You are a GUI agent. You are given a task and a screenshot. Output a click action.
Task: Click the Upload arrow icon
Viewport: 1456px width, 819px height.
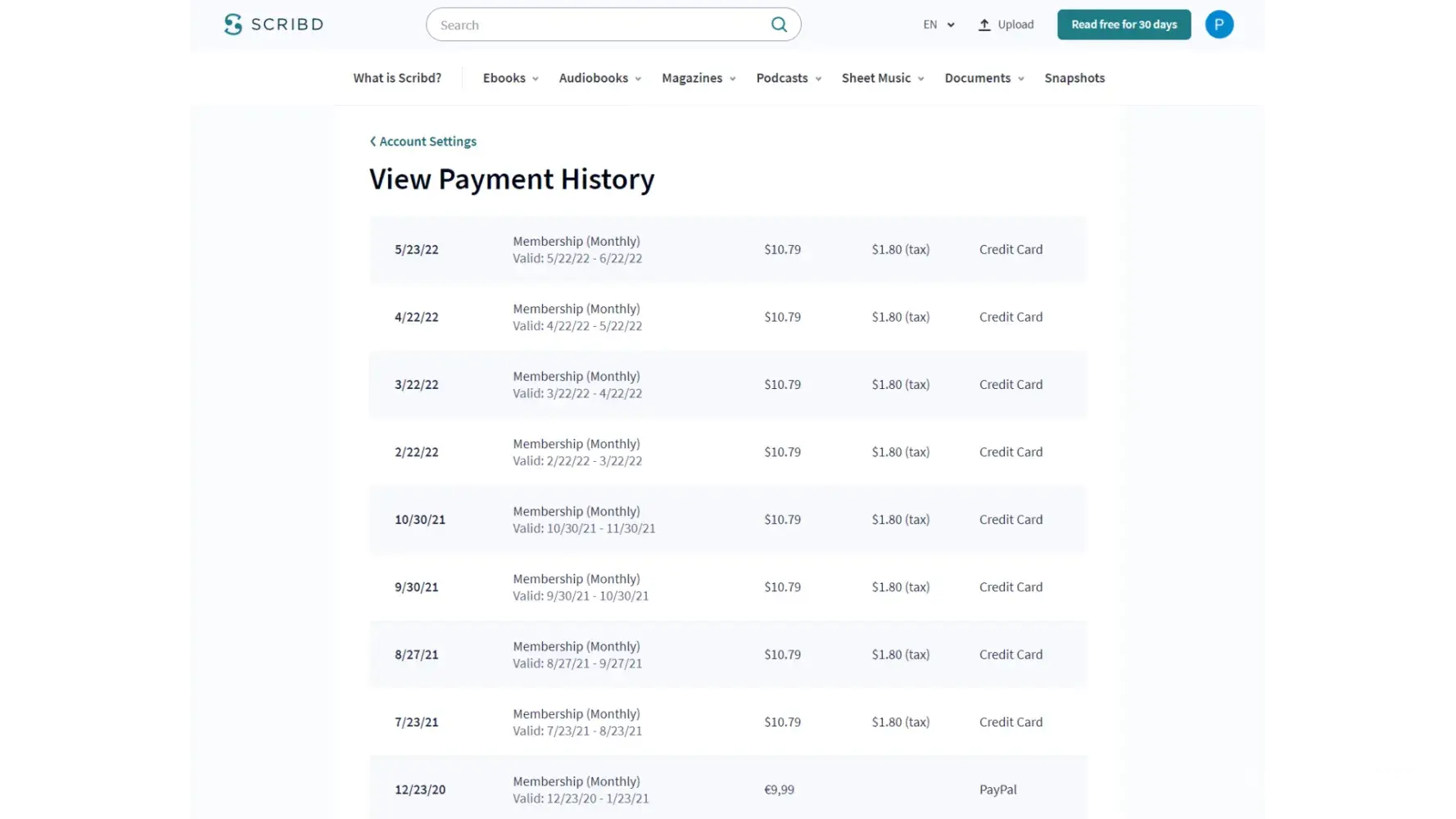(984, 25)
